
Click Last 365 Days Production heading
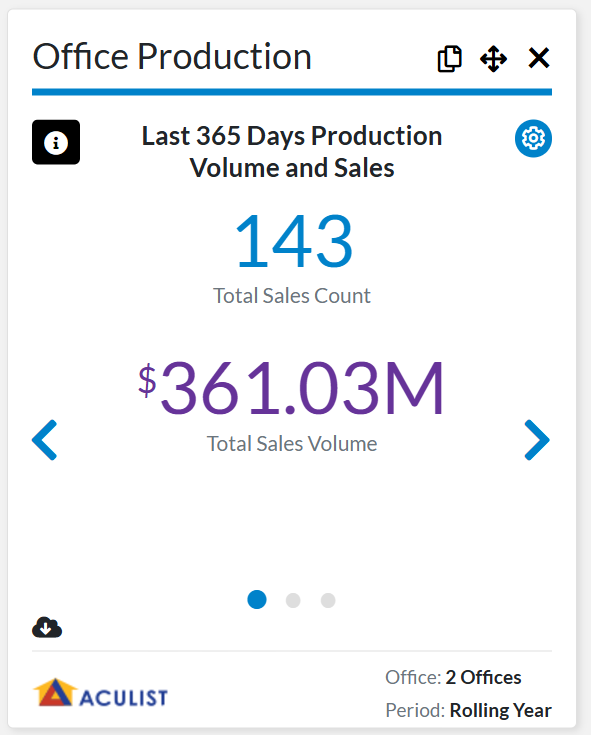[x=292, y=152]
